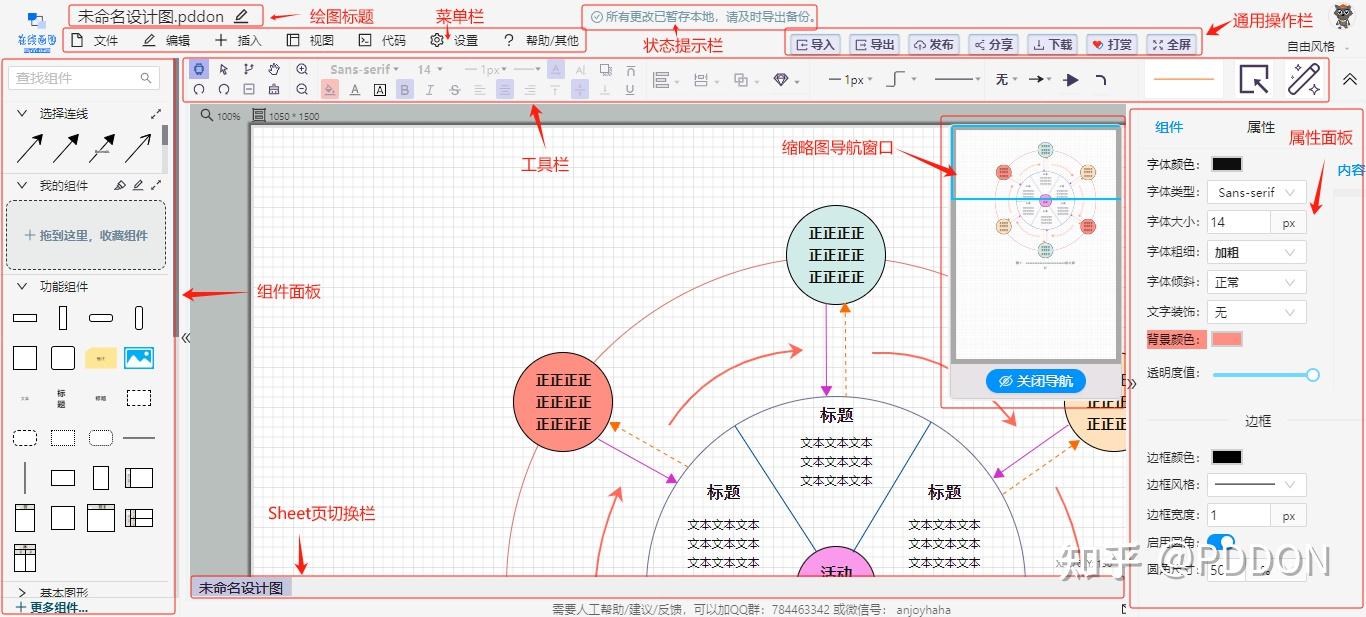Click the 关闭导航 navigation toggle button
The image size is (1366, 617).
1035,381
